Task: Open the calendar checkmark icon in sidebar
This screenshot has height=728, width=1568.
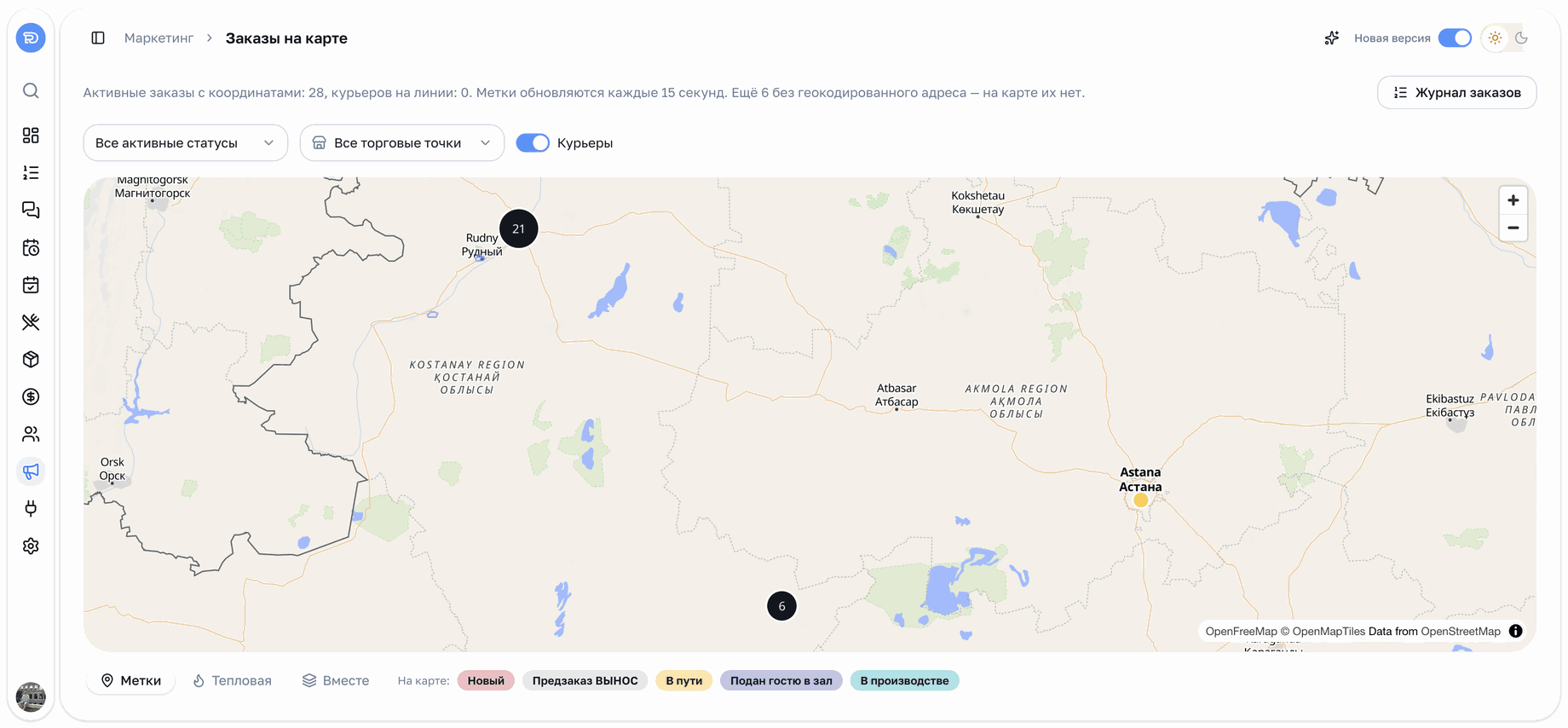Action: pos(31,285)
